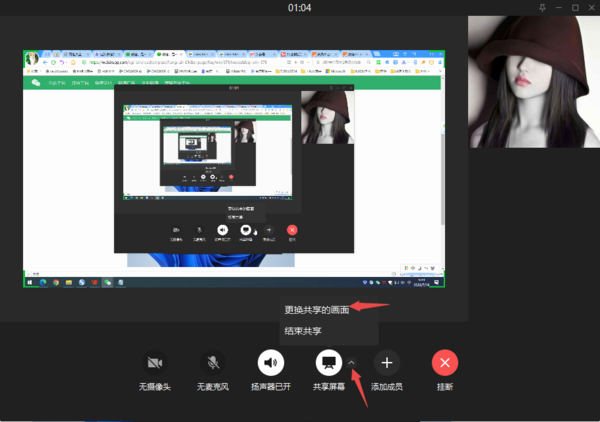600x422 pixels.
Task: Click the 添加成员 label text
Action: coord(387,386)
